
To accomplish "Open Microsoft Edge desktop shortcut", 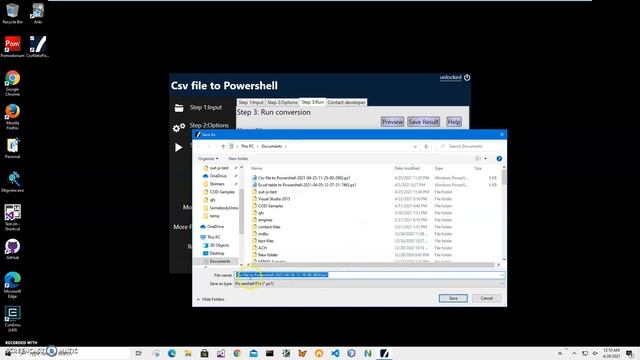I will [12, 285].
